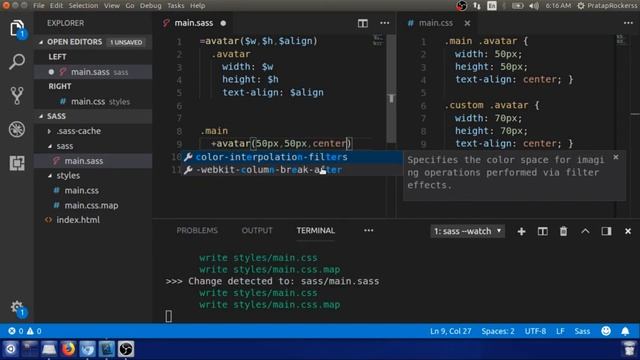Image resolution: width=640 pixels, height=360 pixels.
Task: Select the terminal dropdown '1: sass --watch'
Action: click(467, 231)
